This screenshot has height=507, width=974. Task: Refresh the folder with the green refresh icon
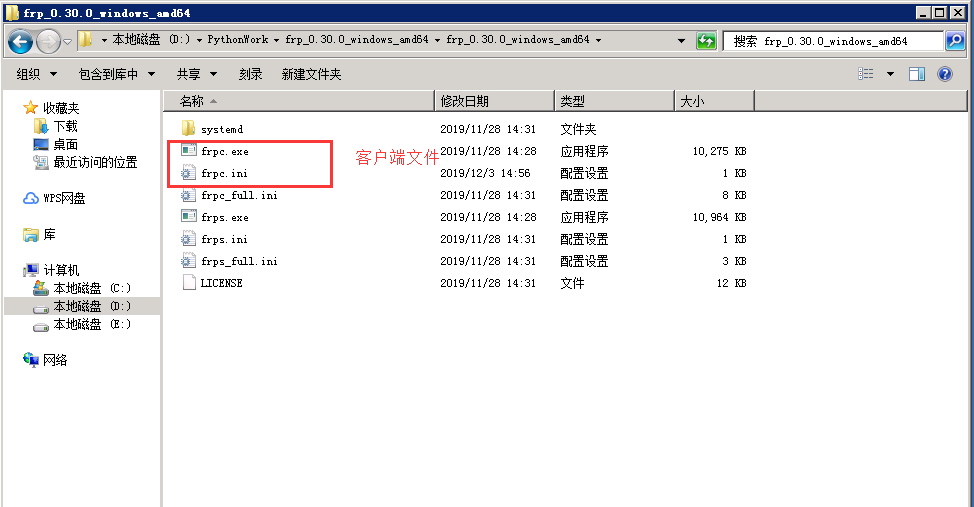coord(706,41)
